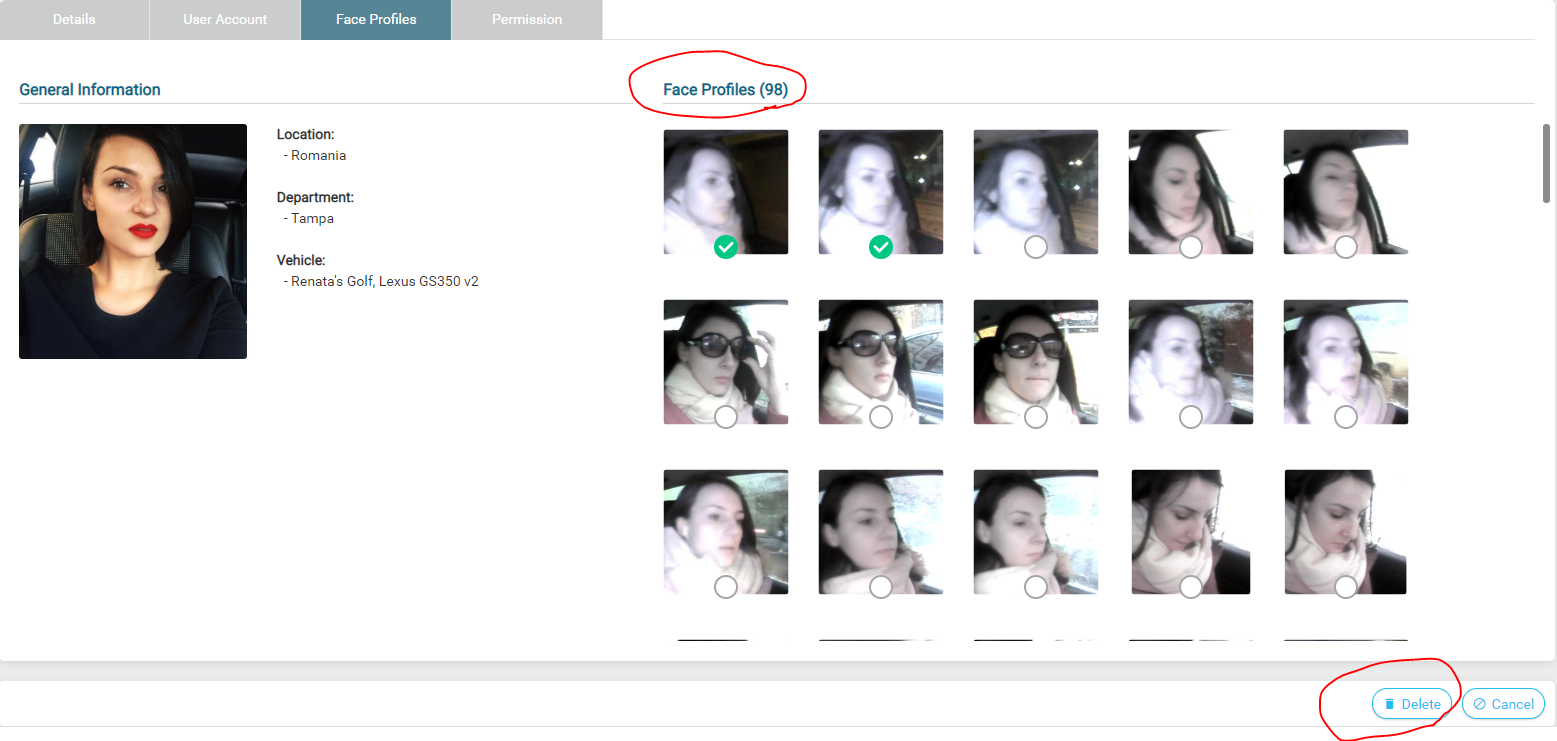Select fourth profile checkbox in third row
The width and height of the screenshot is (1557, 741).
click(x=1191, y=586)
